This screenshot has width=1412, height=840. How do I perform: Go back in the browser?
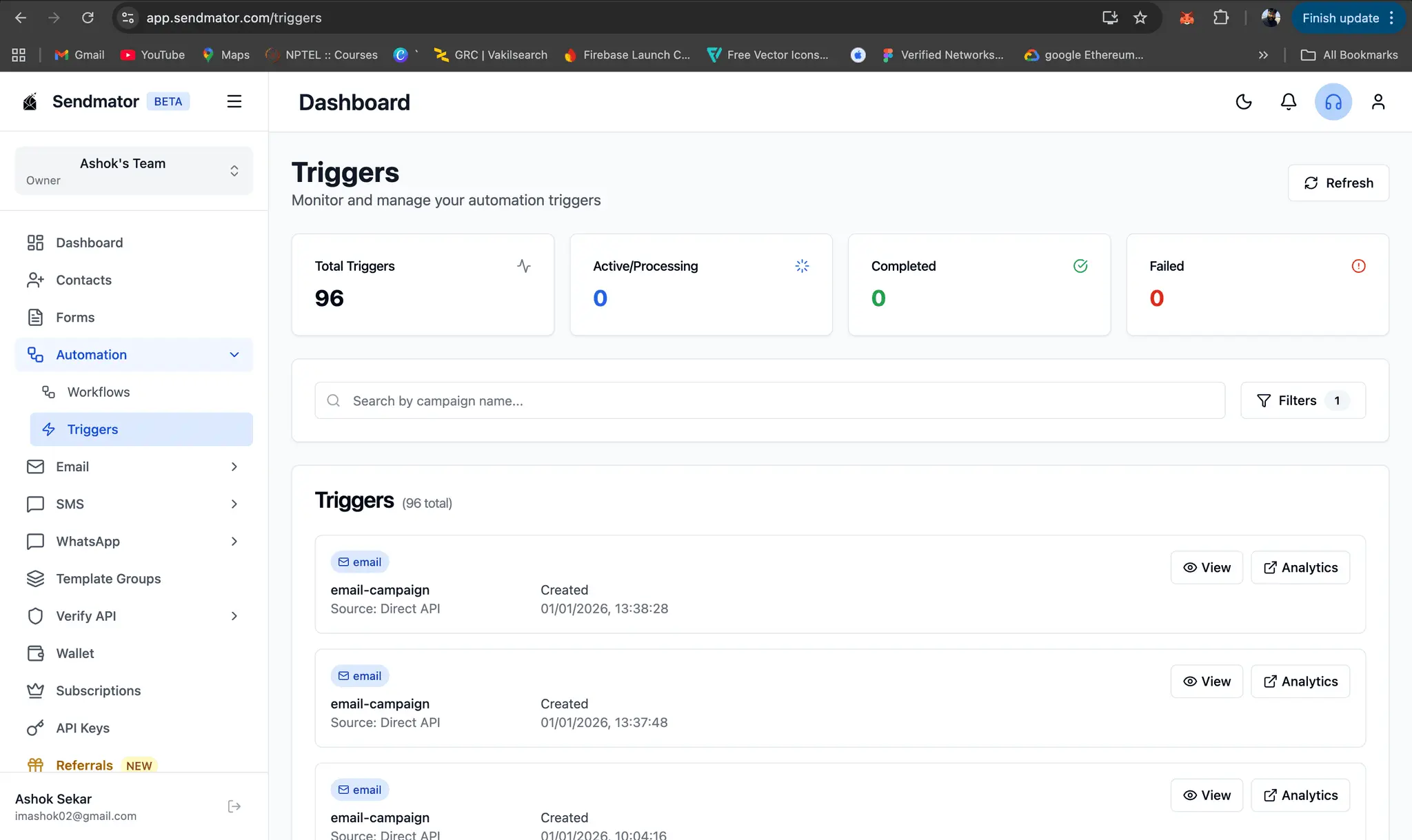[x=21, y=18]
